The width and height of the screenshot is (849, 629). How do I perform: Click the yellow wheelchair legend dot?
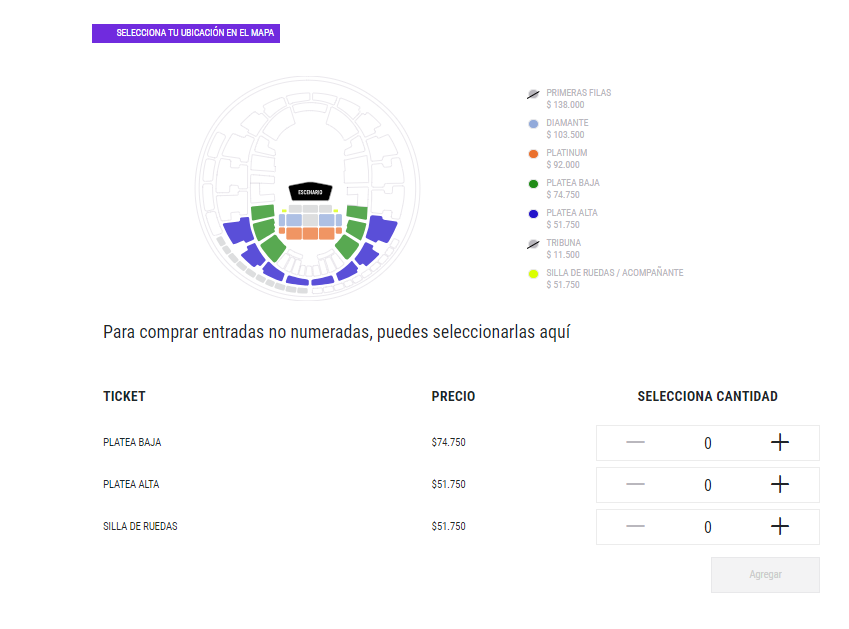click(x=533, y=274)
